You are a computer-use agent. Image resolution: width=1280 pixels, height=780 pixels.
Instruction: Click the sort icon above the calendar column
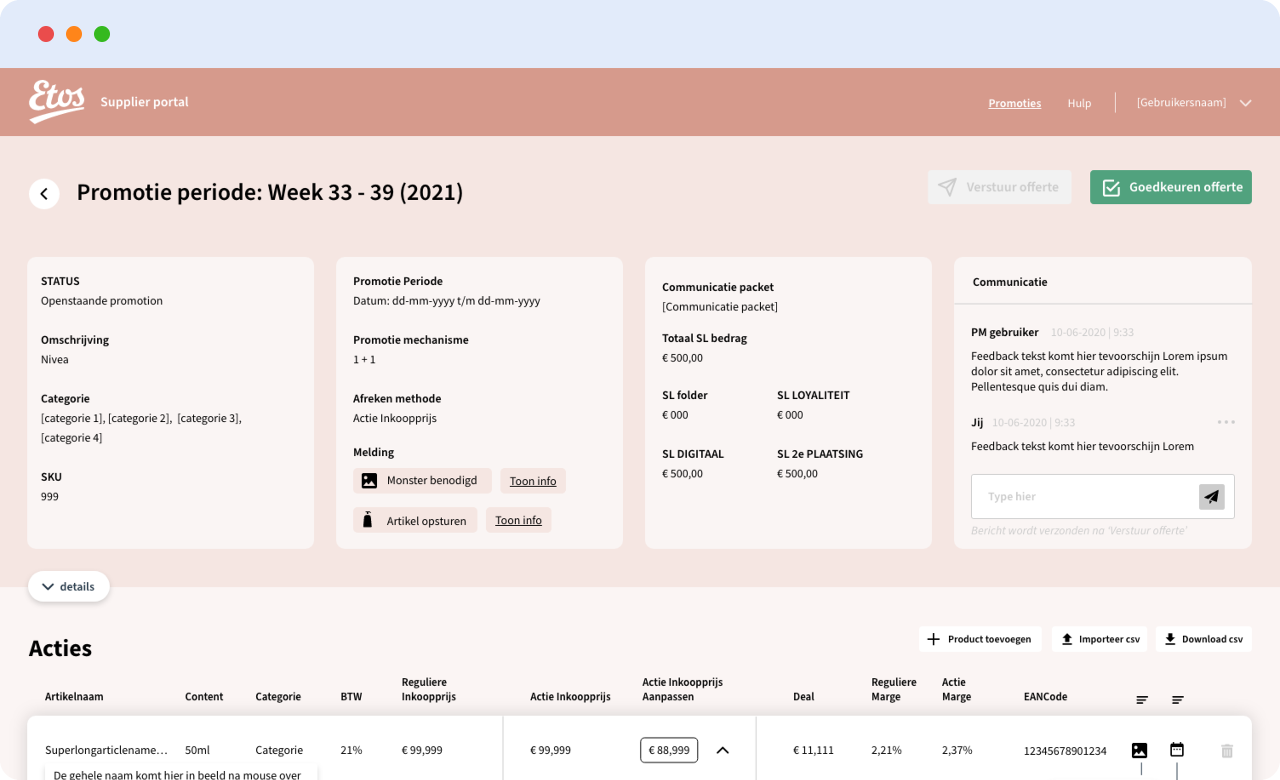coord(1178,700)
